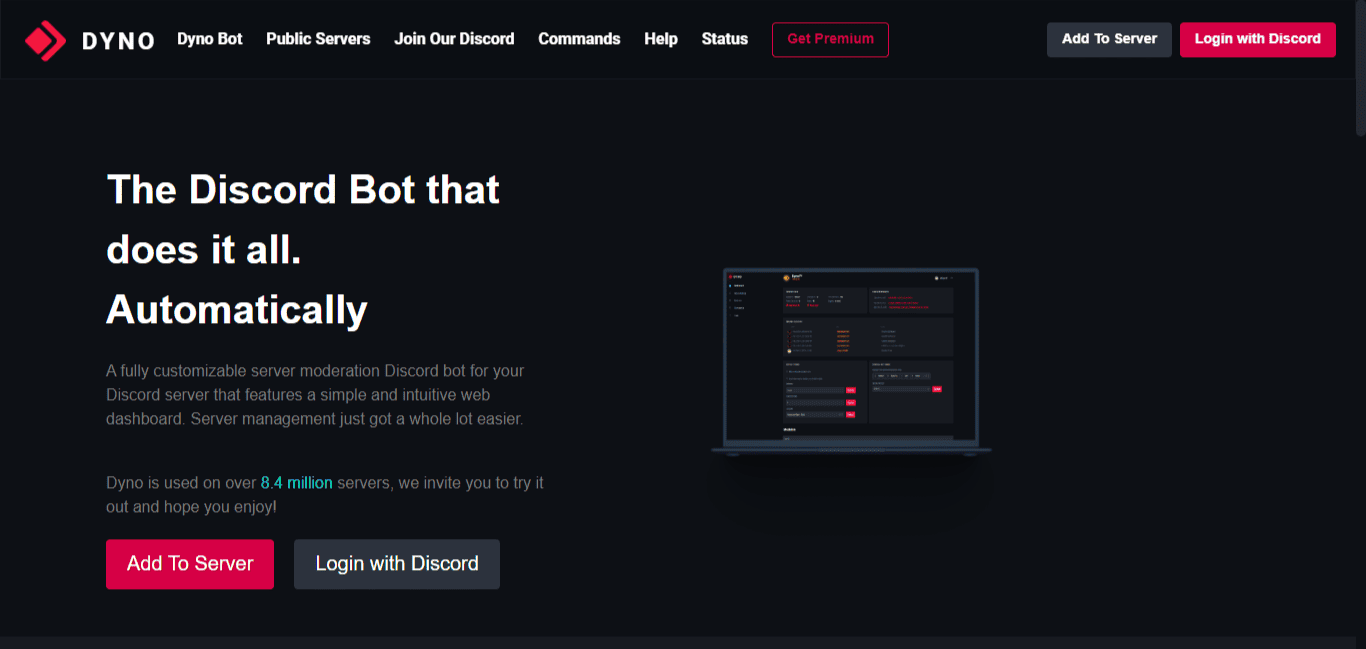Click the laptop dashboard preview image
The image size is (1366, 649).
(851, 362)
